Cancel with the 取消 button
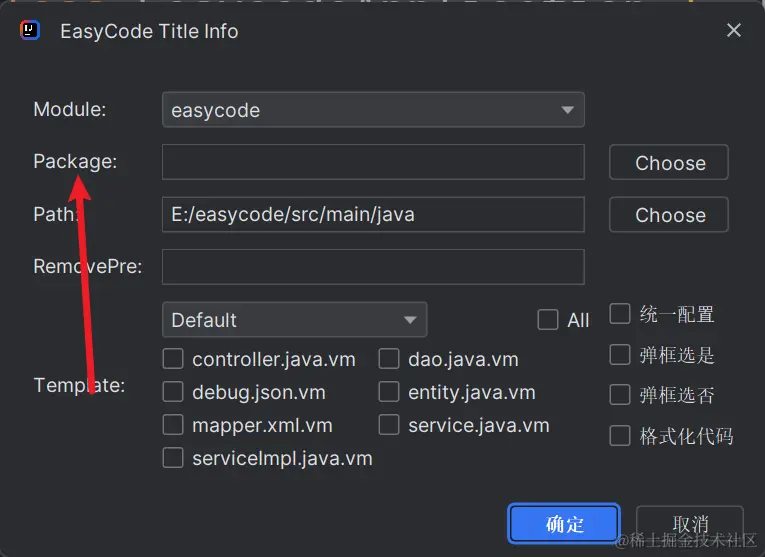Image resolution: width=765 pixels, height=557 pixels. pyautogui.click(x=690, y=524)
